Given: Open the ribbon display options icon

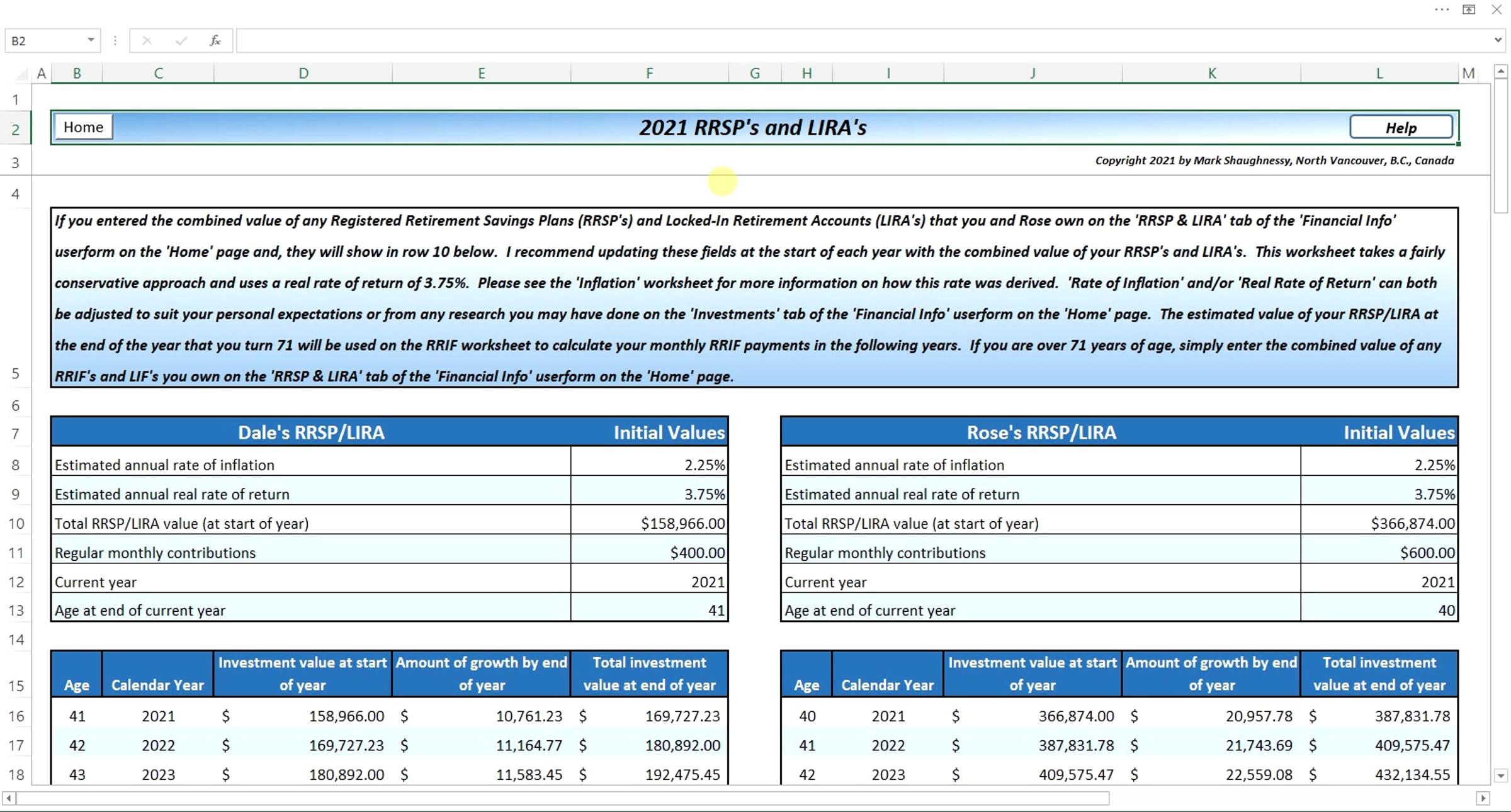Looking at the screenshot, I should coord(1469,9).
